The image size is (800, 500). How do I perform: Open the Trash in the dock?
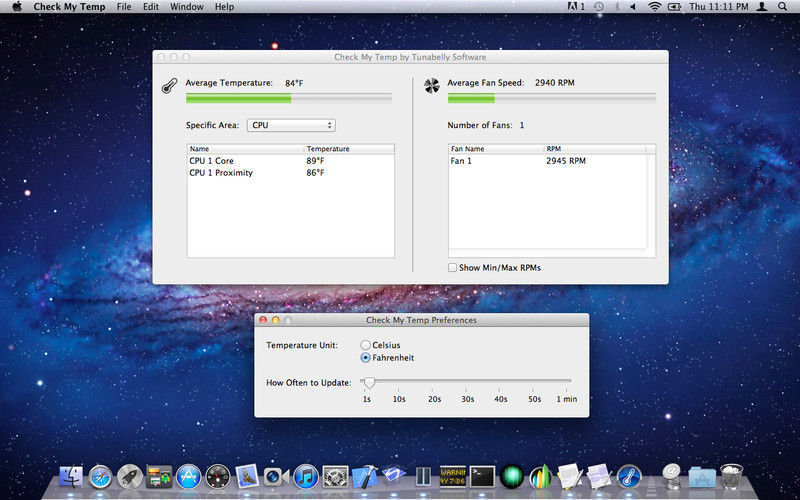(732, 477)
